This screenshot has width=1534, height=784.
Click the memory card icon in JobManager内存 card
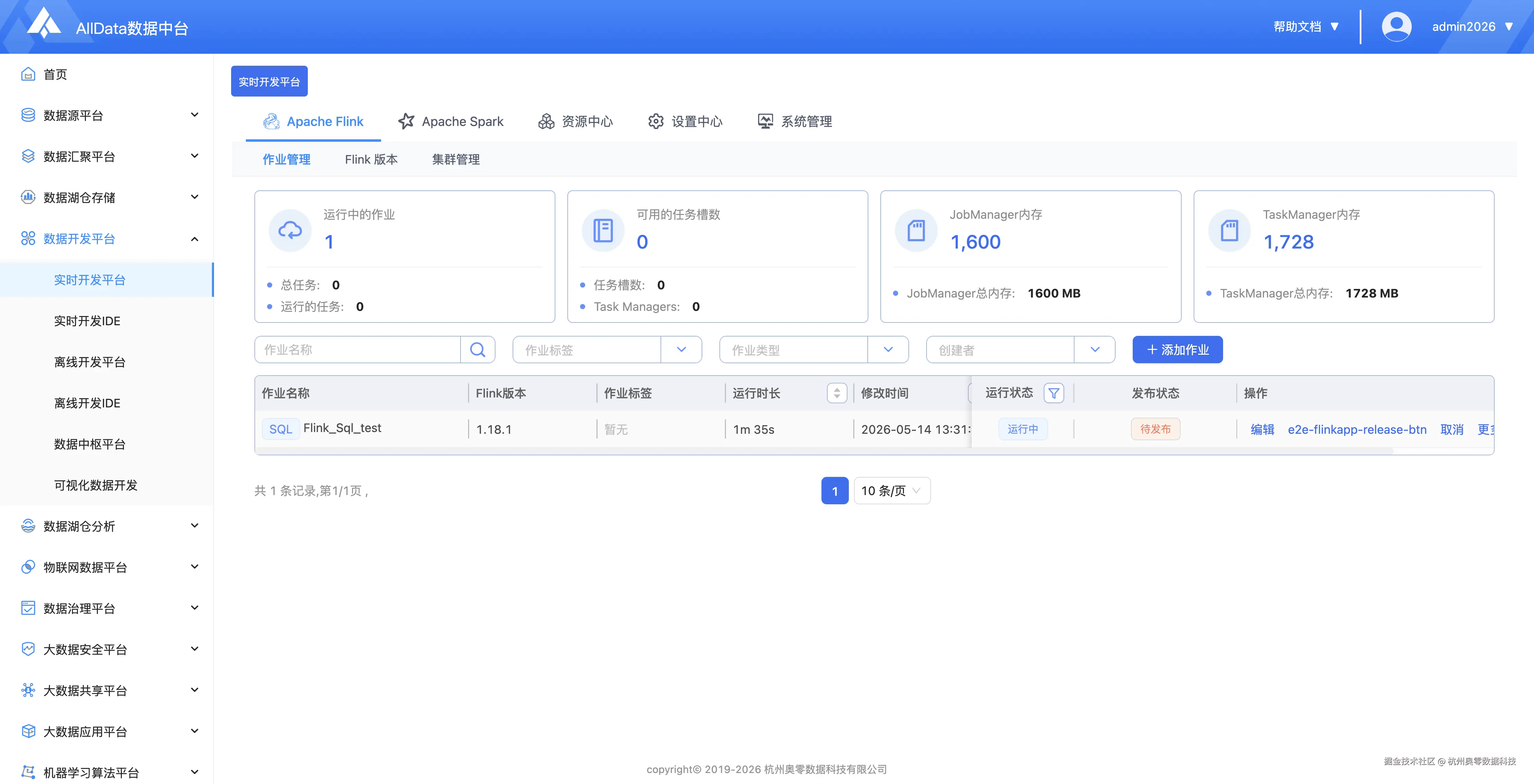click(x=917, y=230)
